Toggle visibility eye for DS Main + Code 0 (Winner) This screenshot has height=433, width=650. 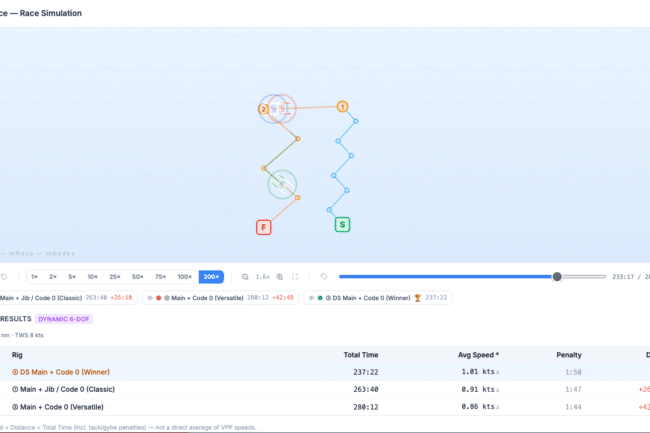tap(311, 298)
